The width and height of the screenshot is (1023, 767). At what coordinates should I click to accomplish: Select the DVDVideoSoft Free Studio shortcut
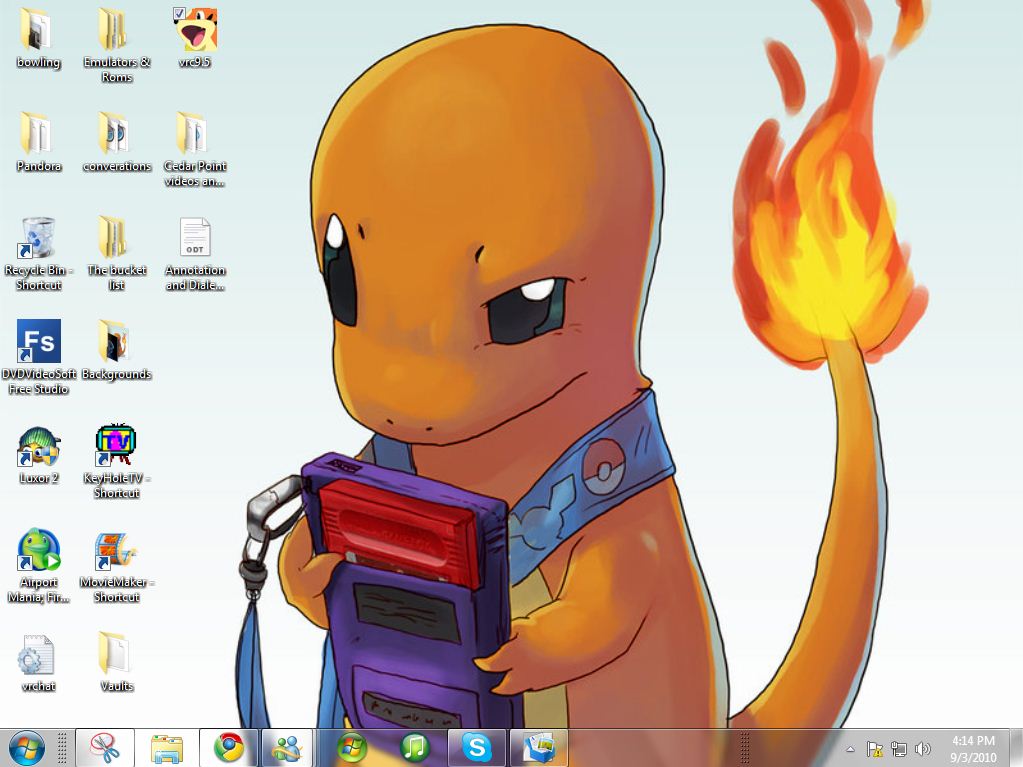pos(39,342)
